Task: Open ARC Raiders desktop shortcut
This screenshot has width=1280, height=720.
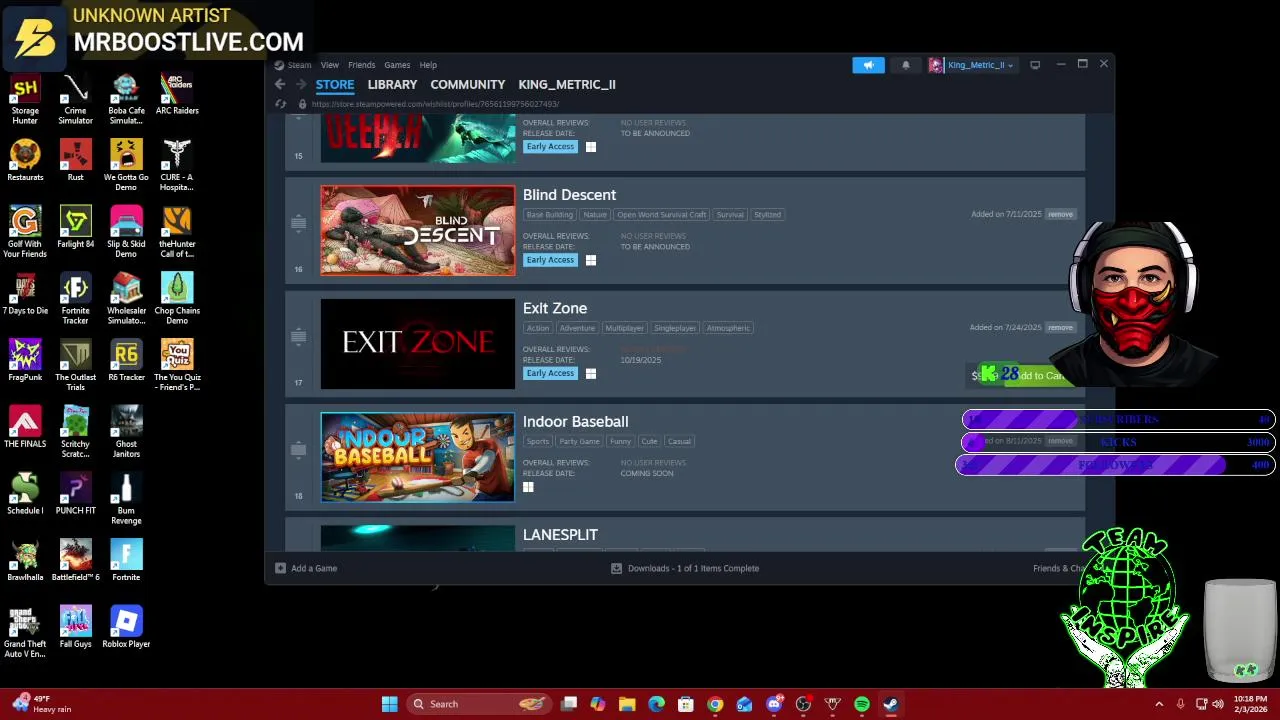Action: point(177,94)
